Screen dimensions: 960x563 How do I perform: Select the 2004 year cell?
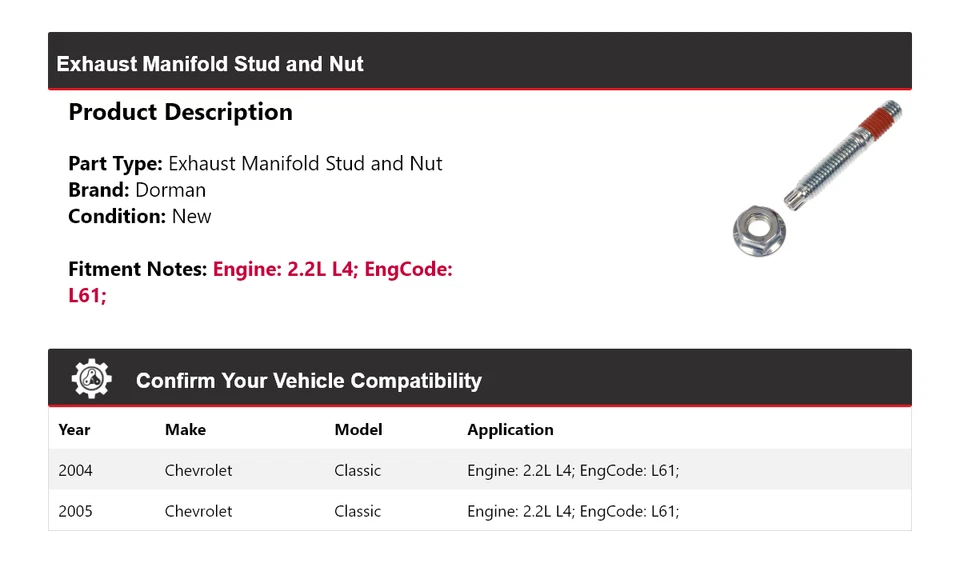click(x=75, y=470)
